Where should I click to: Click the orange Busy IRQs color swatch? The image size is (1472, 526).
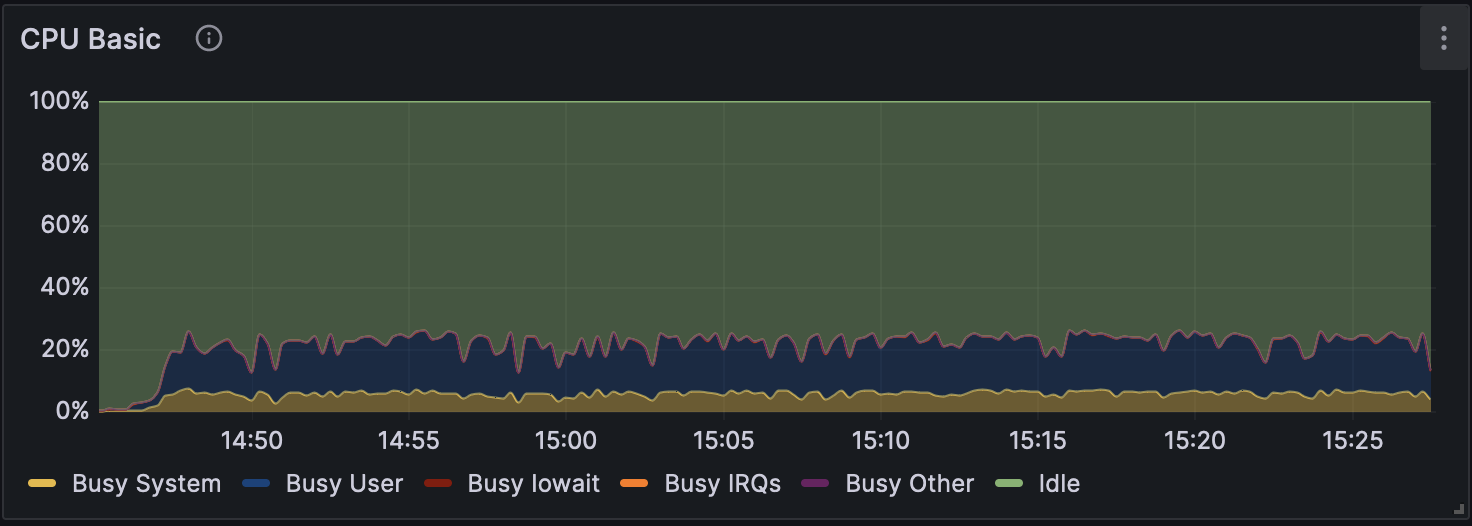[x=635, y=484]
